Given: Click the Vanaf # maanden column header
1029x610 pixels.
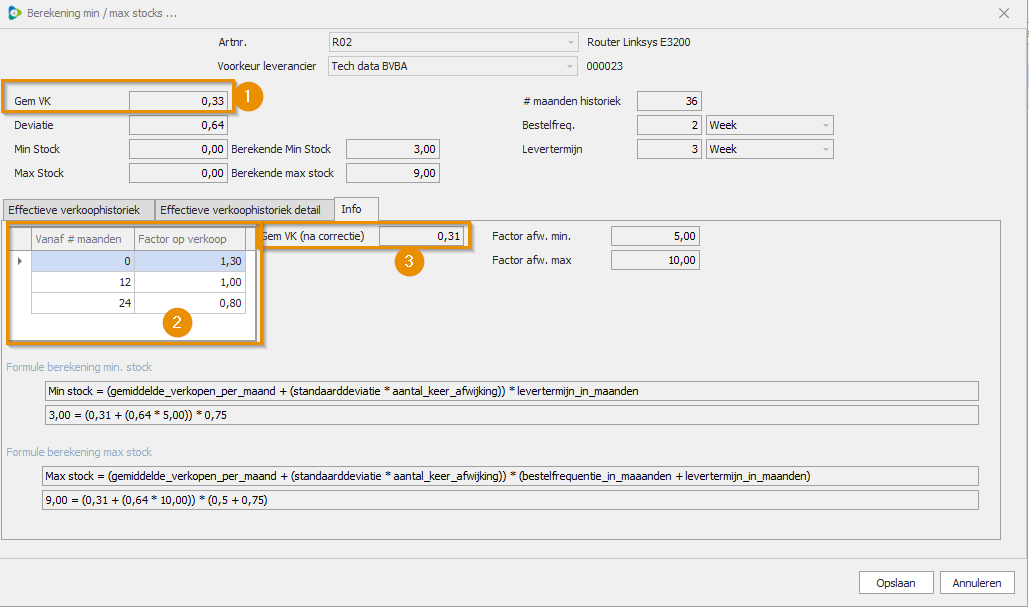Looking at the screenshot, I should tap(82, 239).
